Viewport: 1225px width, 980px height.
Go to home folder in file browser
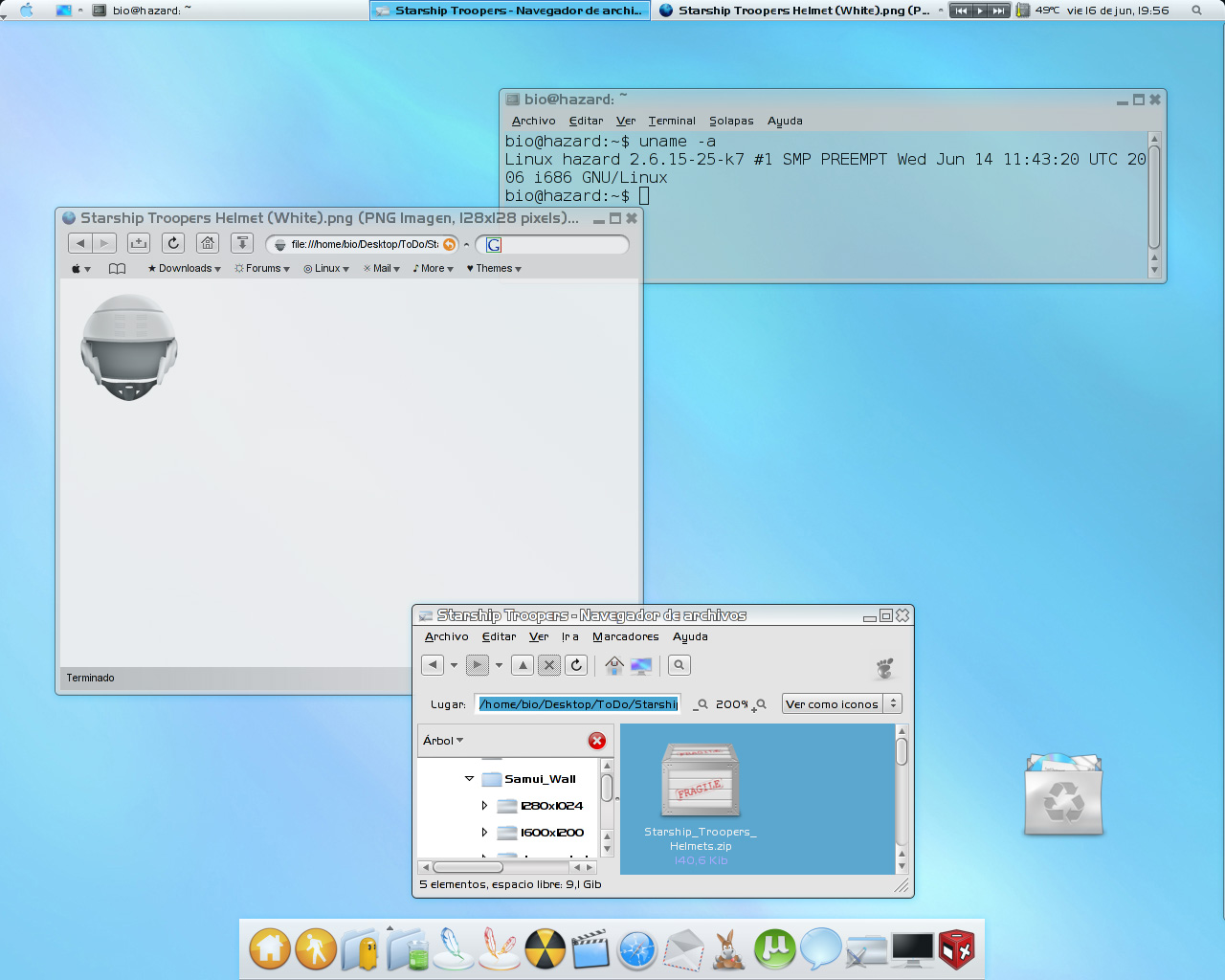[x=614, y=664]
